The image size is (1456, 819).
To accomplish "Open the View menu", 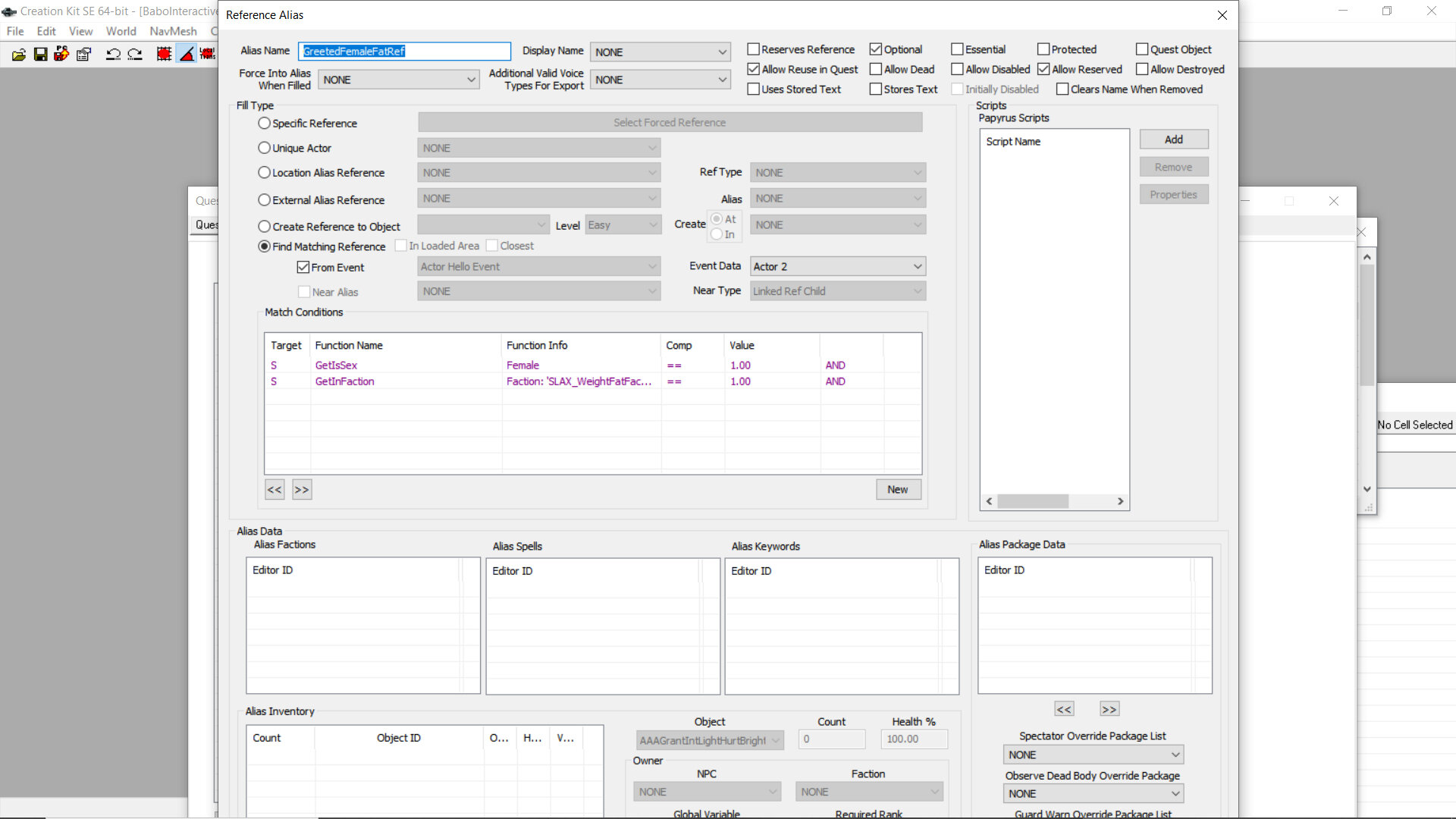I will (80, 31).
